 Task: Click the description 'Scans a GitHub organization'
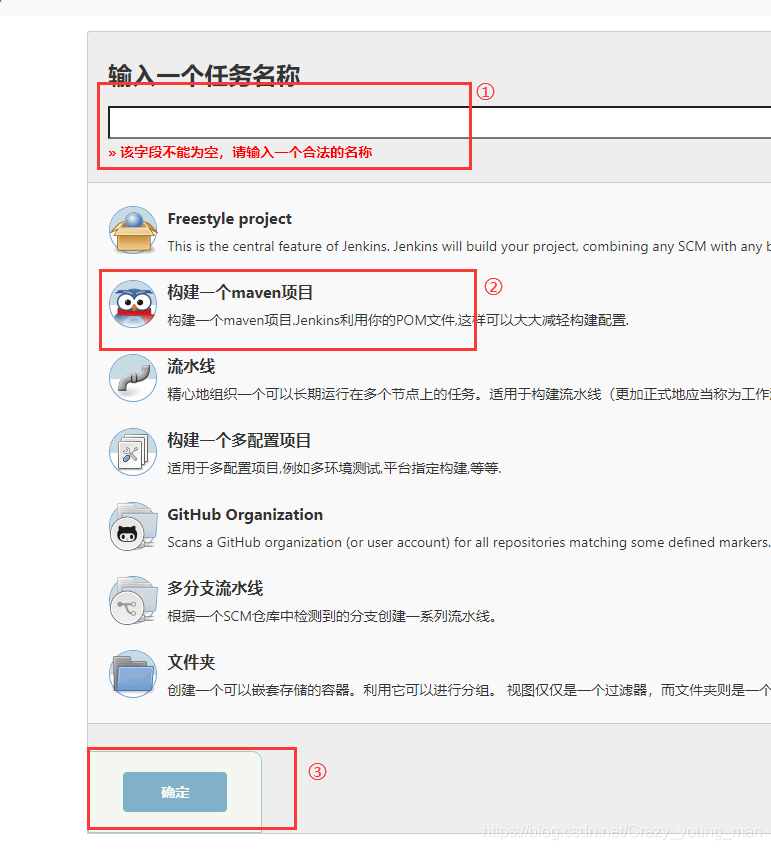(x=469, y=542)
